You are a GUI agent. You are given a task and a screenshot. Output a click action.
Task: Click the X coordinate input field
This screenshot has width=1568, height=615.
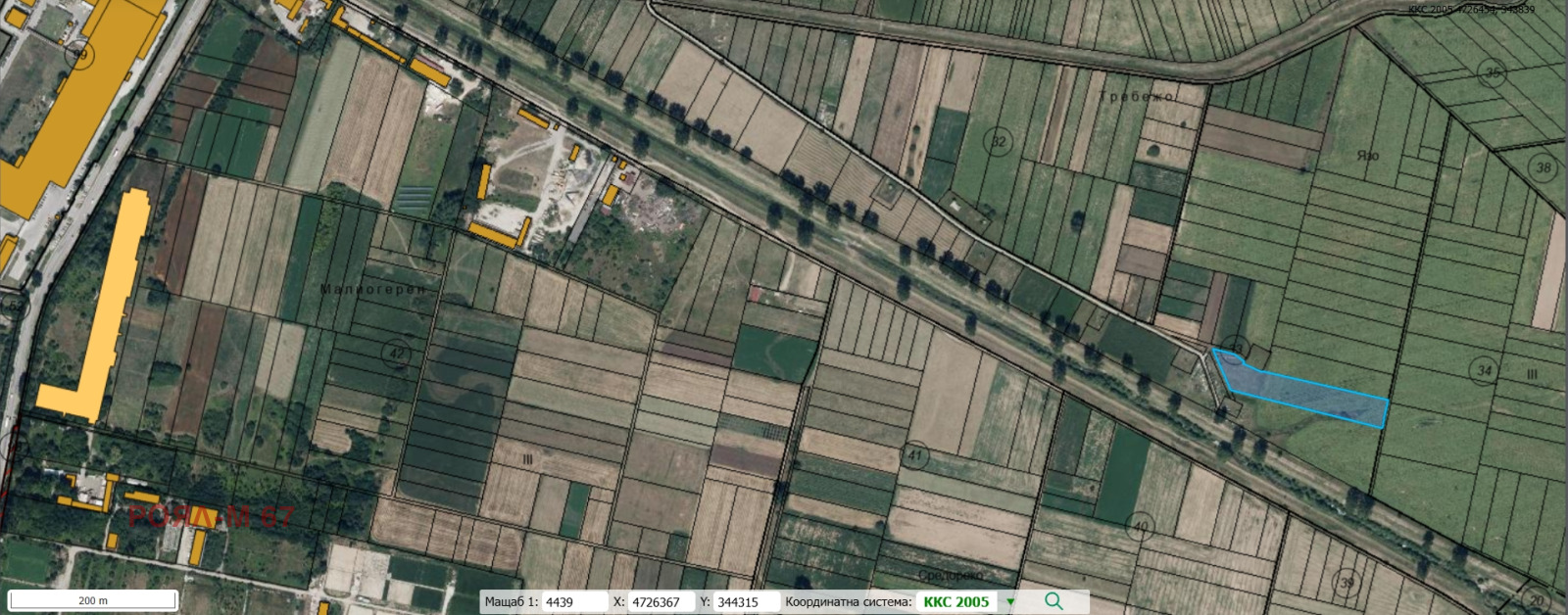[660, 602]
